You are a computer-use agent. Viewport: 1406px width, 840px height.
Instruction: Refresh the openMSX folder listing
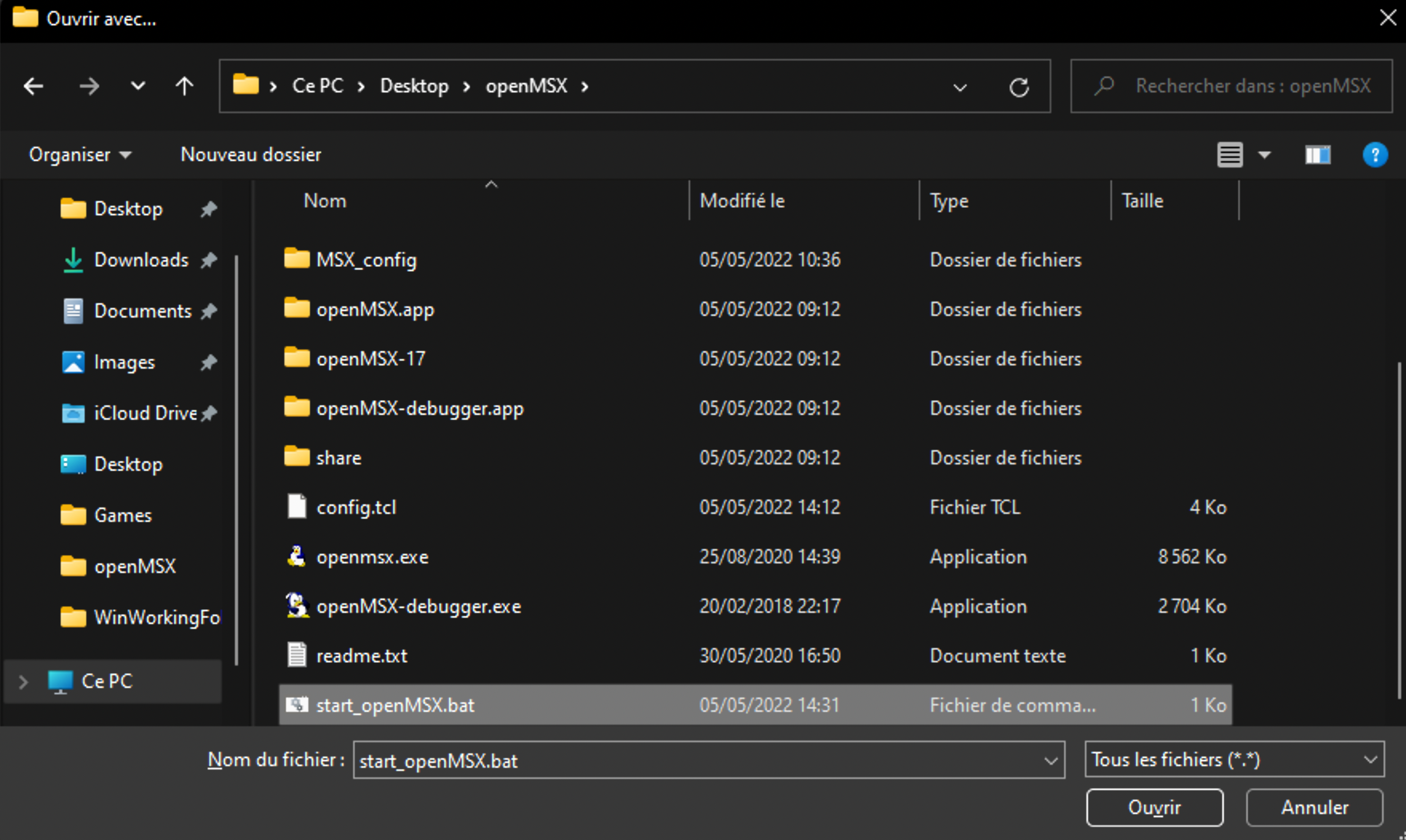coord(1019,87)
